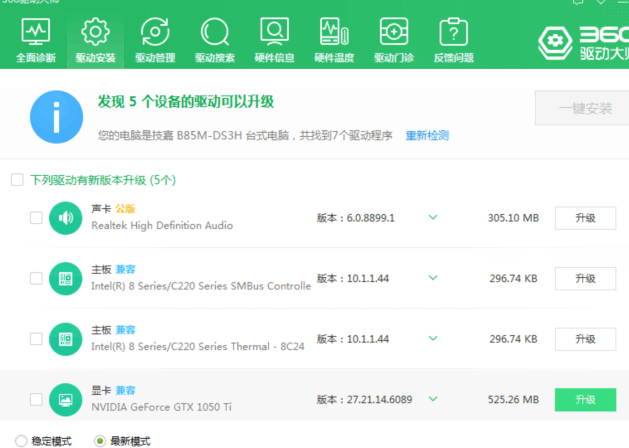Check the SMBus Controller driver checkbox
Viewport: 629px width, 448px height.
click(36, 278)
